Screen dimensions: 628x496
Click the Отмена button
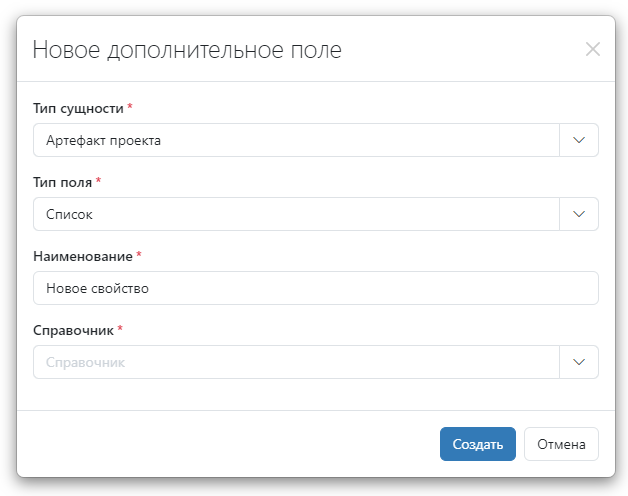pos(561,444)
